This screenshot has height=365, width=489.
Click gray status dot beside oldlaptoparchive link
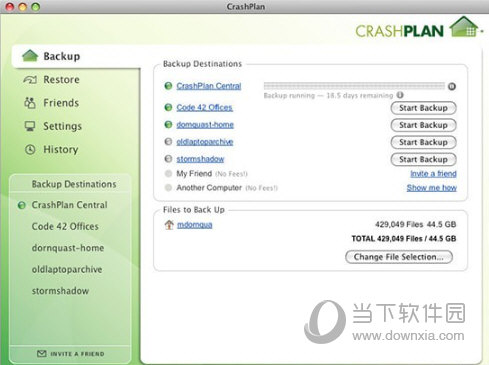pyautogui.click(x=168, y=142)
